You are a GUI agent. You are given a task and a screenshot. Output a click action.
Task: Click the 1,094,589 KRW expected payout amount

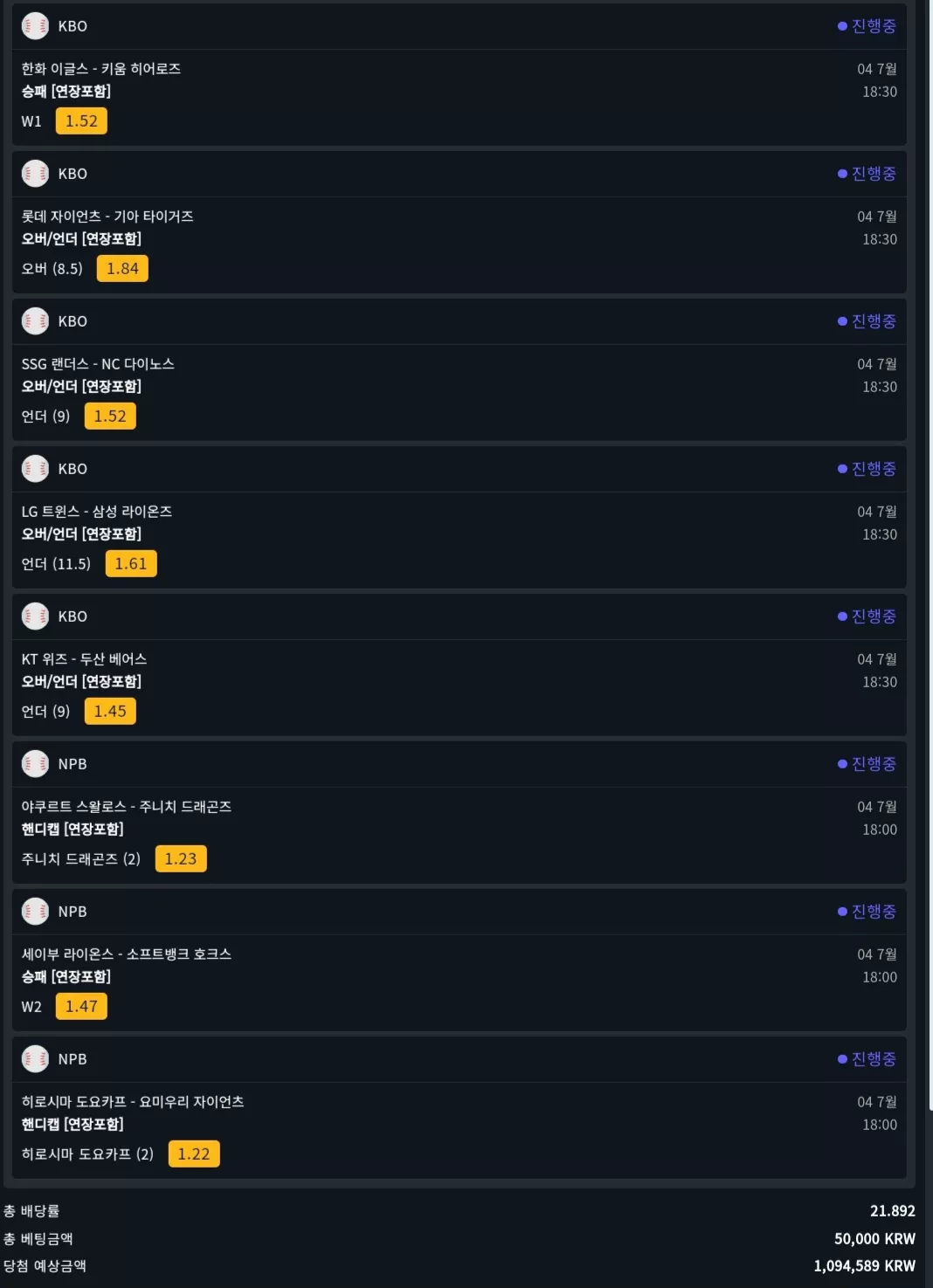865,1266
